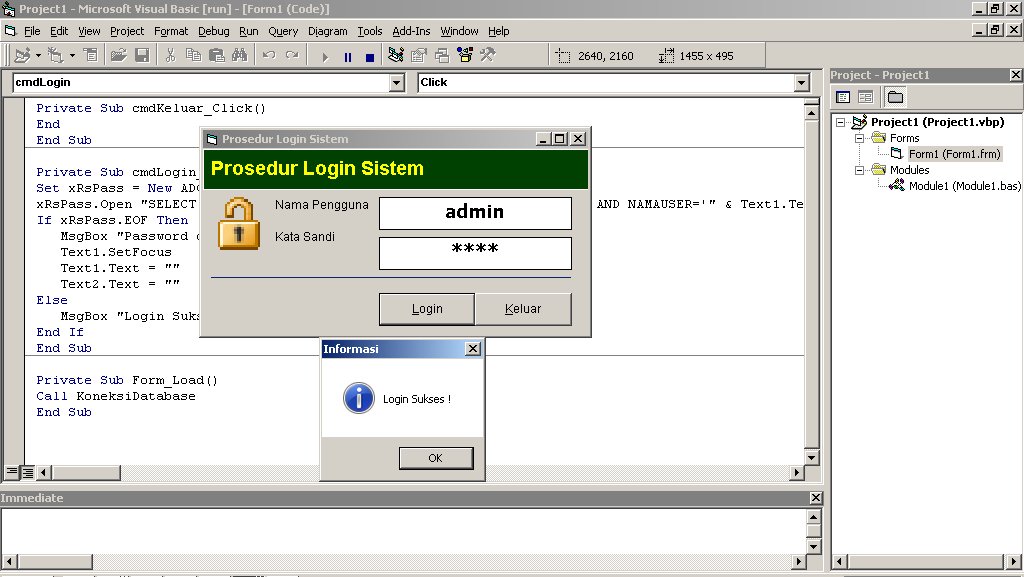Toggle folder view in Project Explorer
The image size is (1024, 577).
(896, 97)
